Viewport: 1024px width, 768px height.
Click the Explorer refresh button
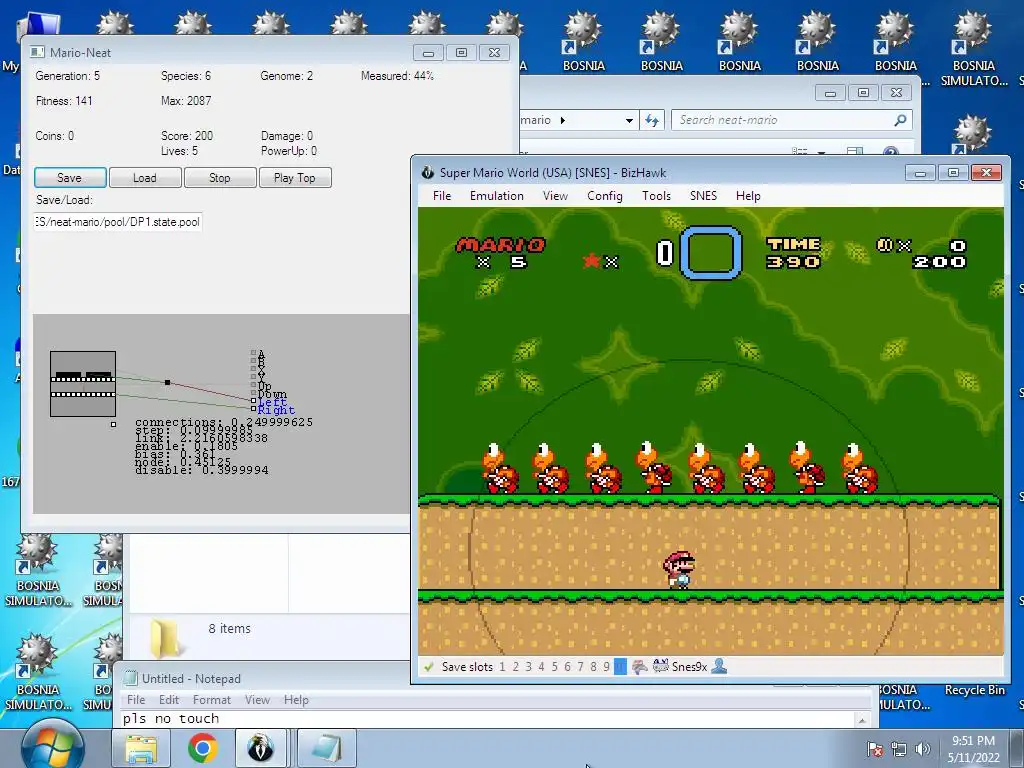652,120
